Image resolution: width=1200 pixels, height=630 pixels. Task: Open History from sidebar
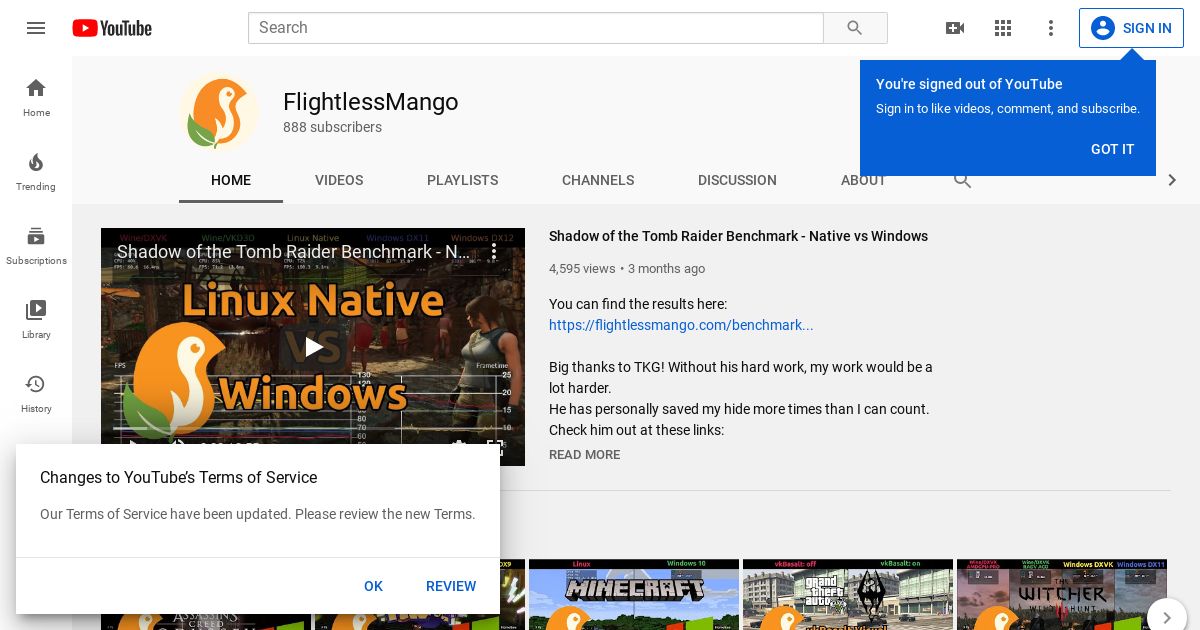36,393
